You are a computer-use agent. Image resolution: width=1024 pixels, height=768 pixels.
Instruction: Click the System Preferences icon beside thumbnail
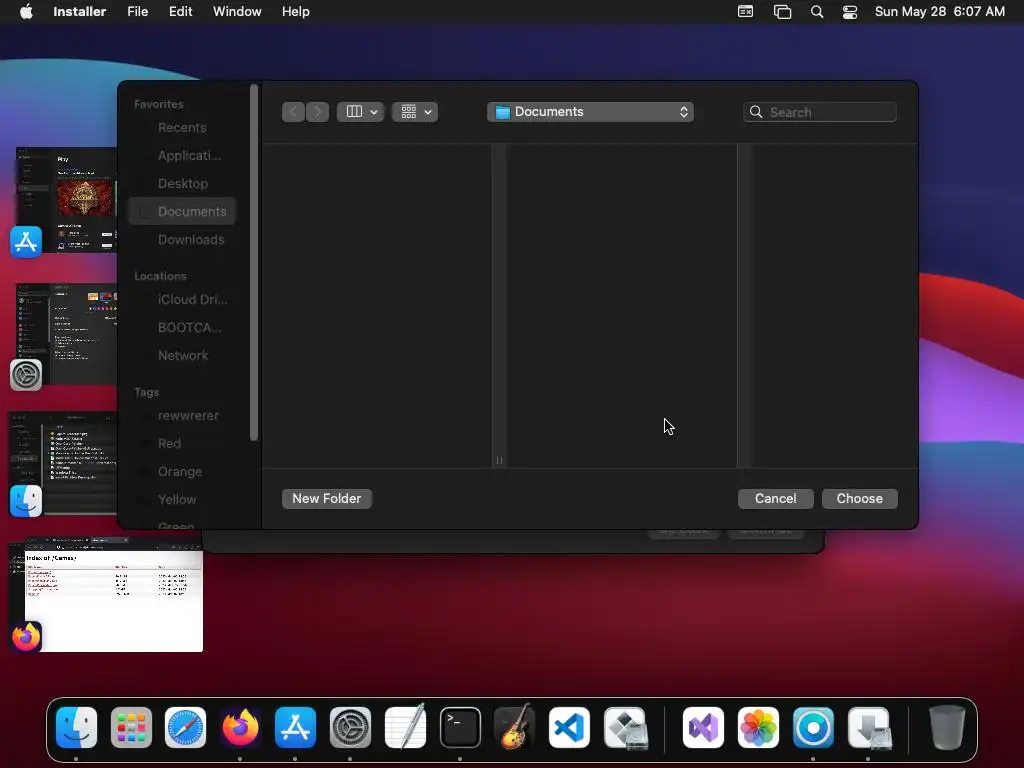[26, 375]
